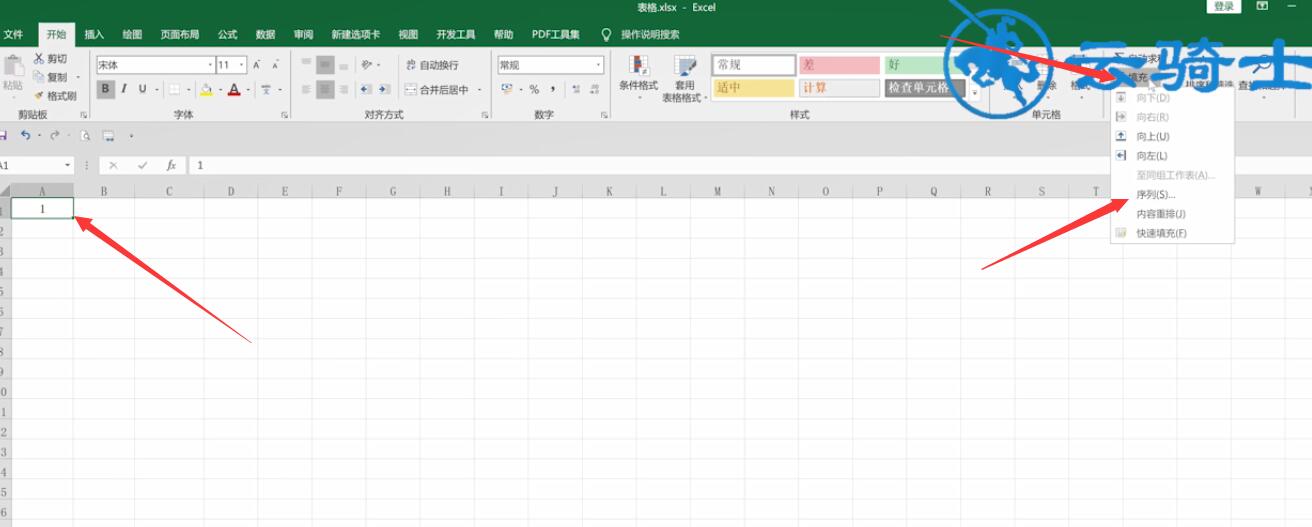
Task: Expand the font color dropdown arrow
Action: point(247,89)
